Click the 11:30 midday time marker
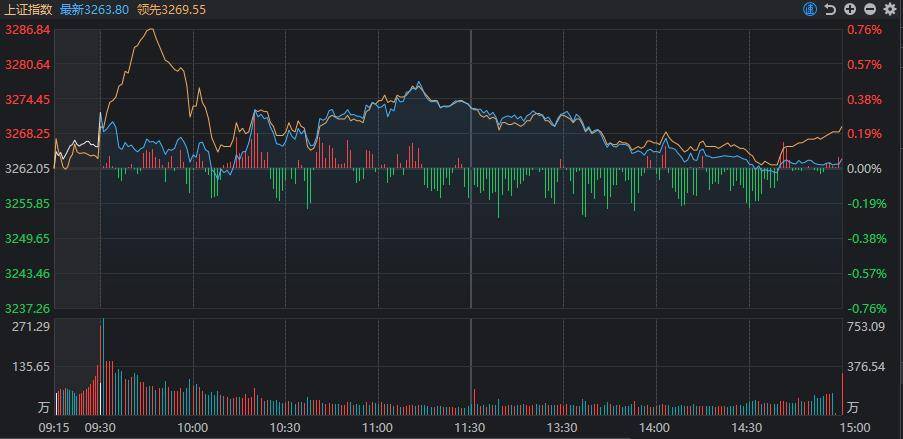 (x=470, y=428)
